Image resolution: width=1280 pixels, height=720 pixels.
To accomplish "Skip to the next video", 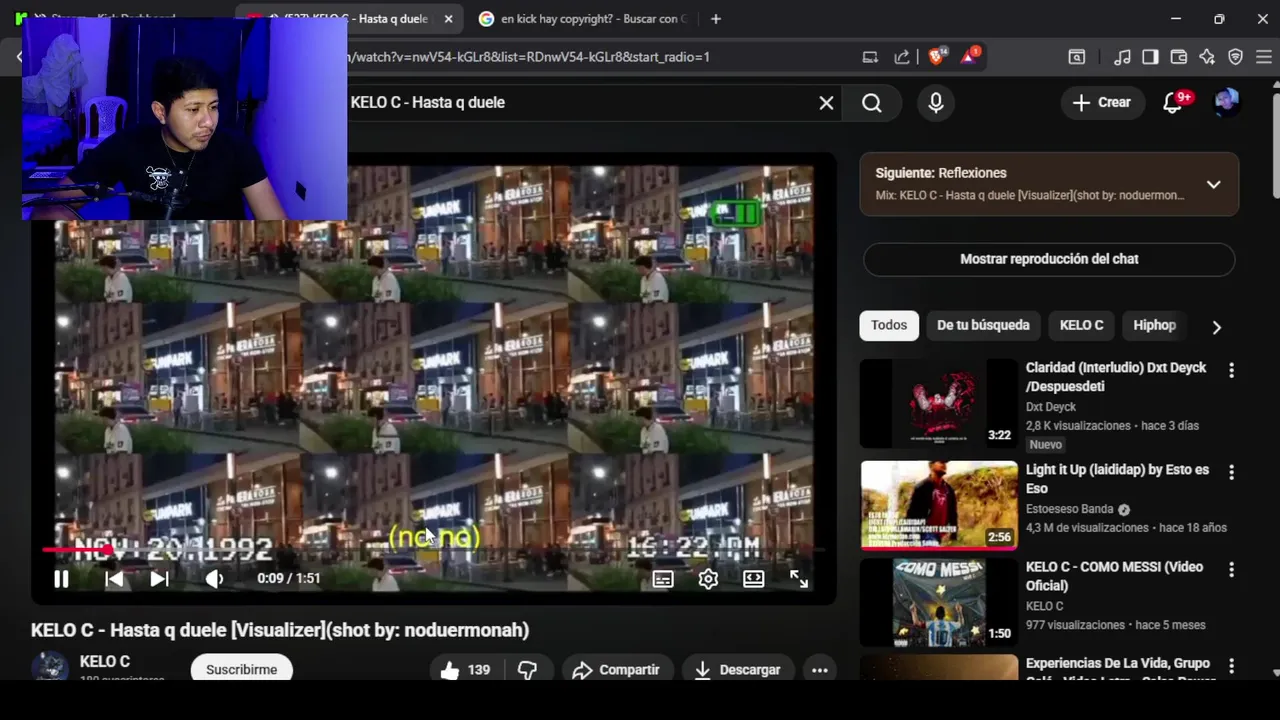I will [x=159, y=579].
